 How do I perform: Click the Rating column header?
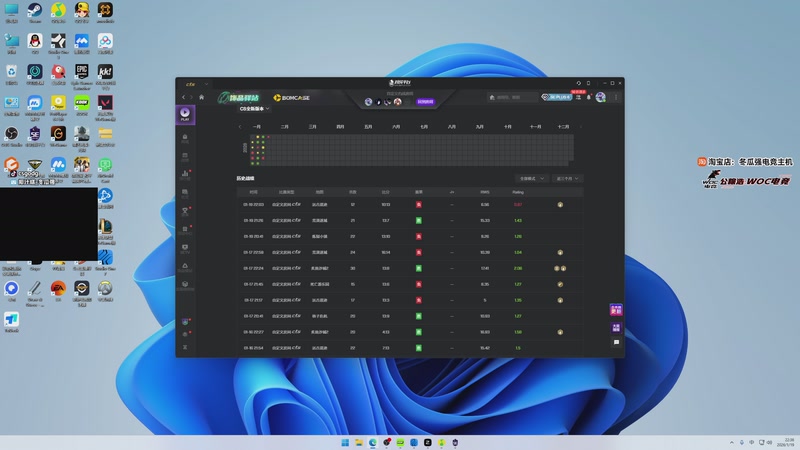[518, 192]
